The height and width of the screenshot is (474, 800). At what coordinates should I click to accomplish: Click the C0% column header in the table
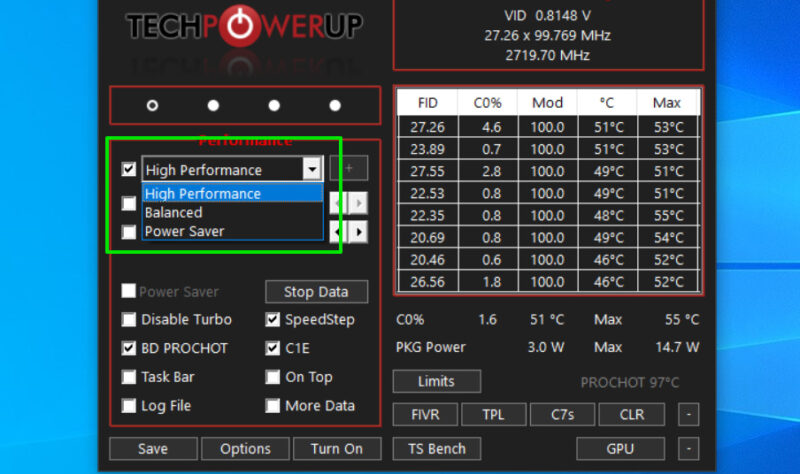pyautogui.click(x=487, y=103)
